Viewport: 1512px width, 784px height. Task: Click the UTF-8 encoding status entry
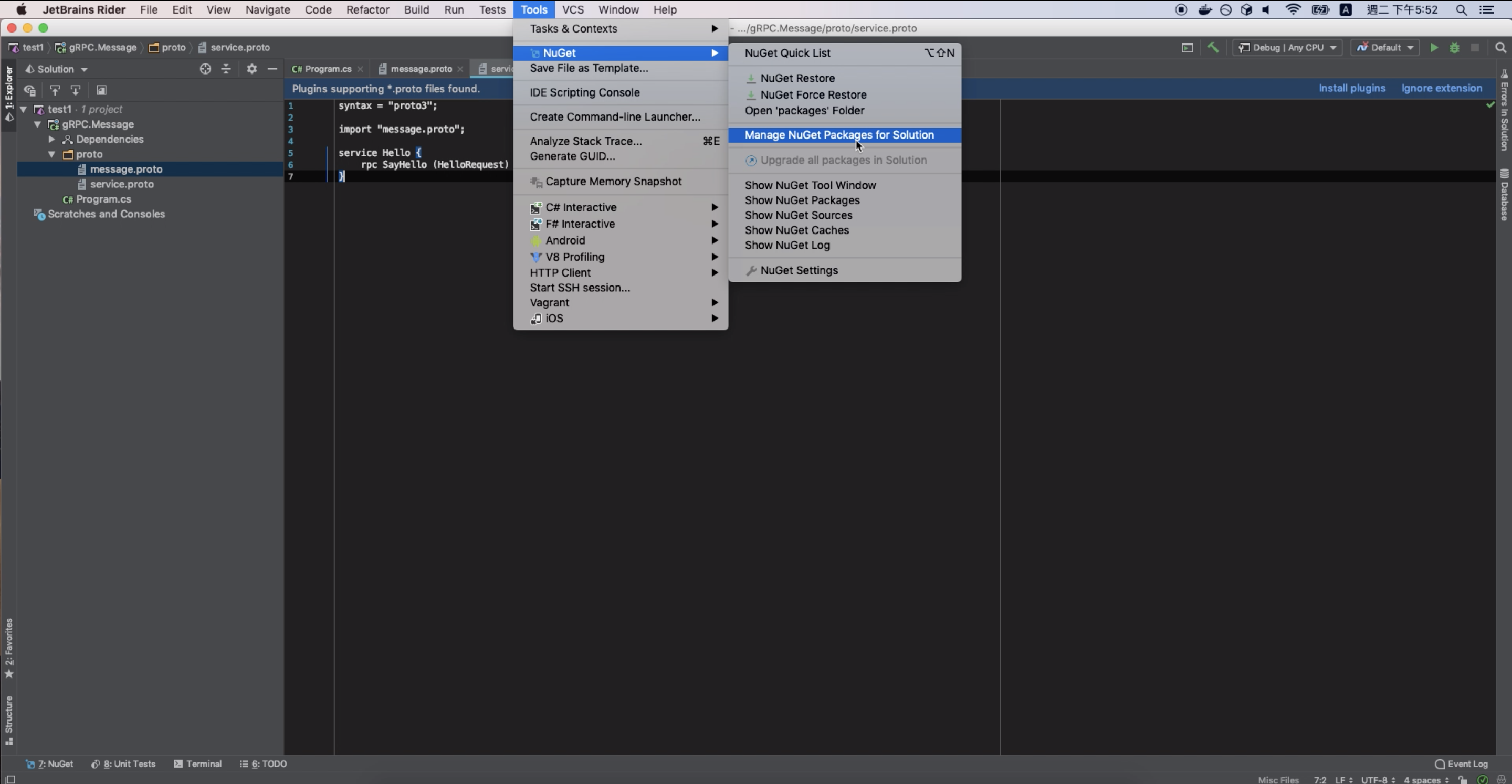(1378, 779)
